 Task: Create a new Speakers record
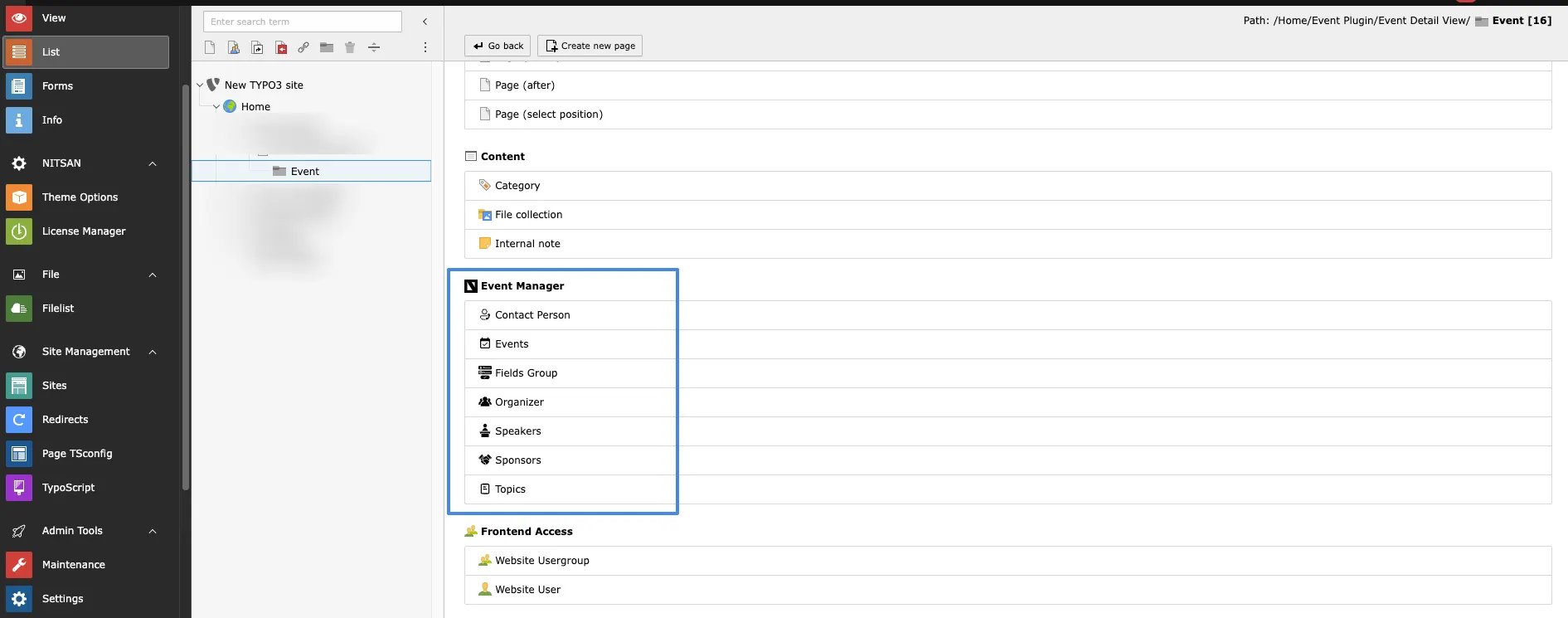[1007, 431]
